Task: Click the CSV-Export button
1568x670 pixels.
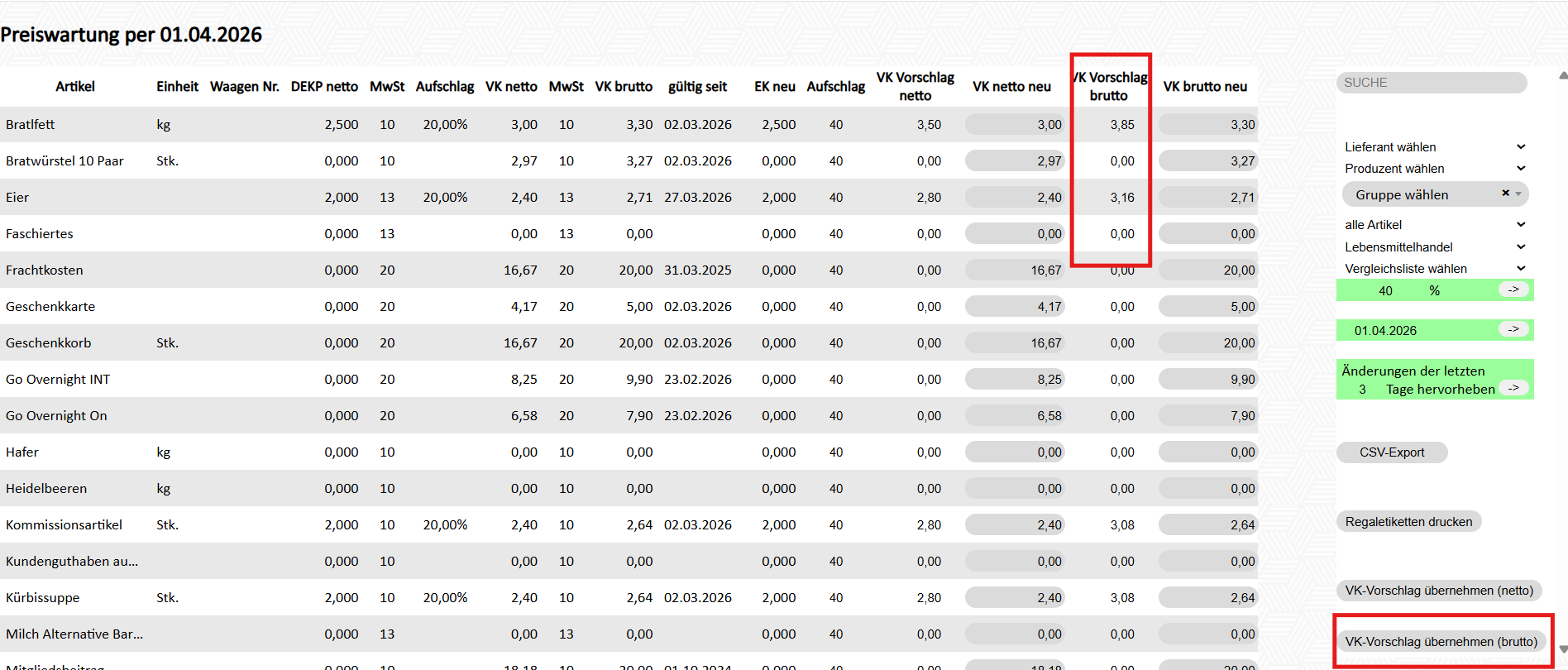Action: (x=1392, y=452)
